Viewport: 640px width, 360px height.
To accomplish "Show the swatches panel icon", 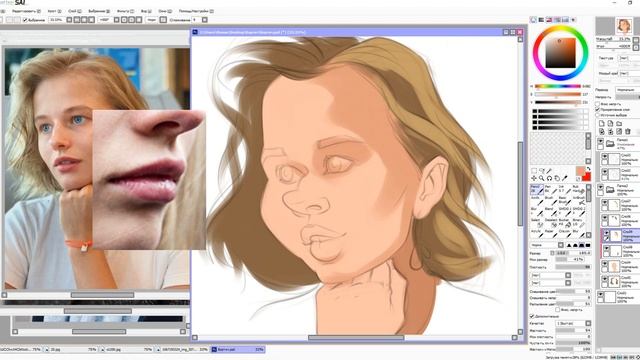I will click(x=565, y=20).
